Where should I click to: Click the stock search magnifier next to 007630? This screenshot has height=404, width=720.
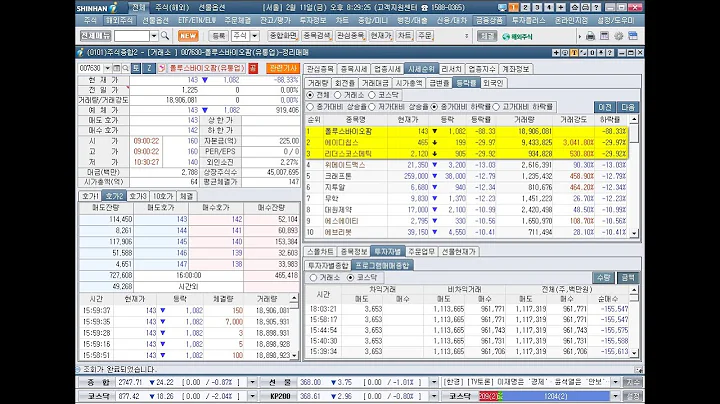(x=125, y=68)
